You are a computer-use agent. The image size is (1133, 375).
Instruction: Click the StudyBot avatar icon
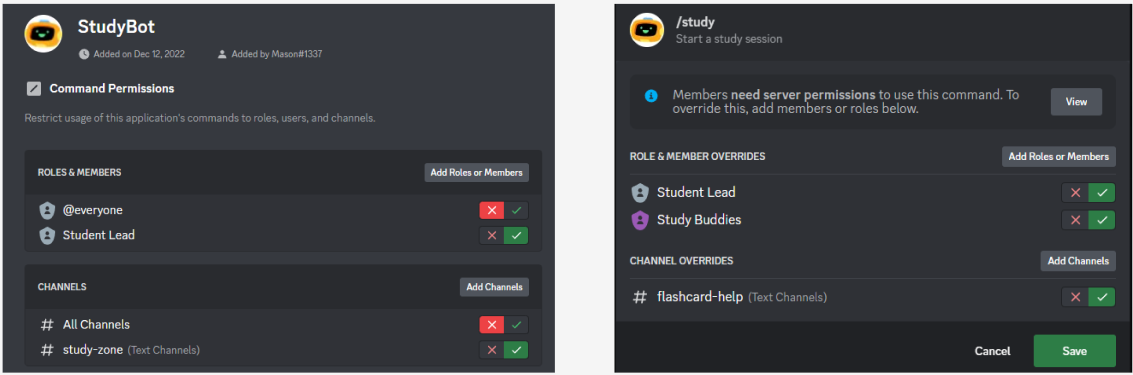click(43, 33)
